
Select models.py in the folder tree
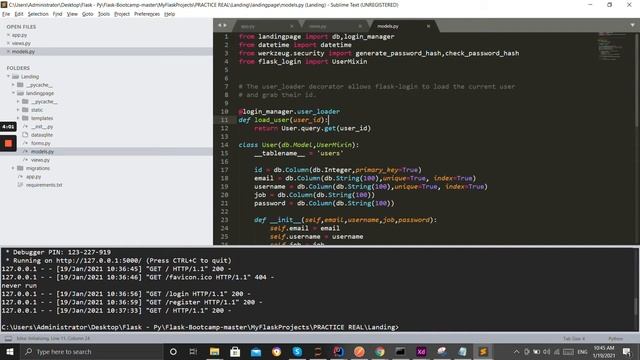click(42, 151)
